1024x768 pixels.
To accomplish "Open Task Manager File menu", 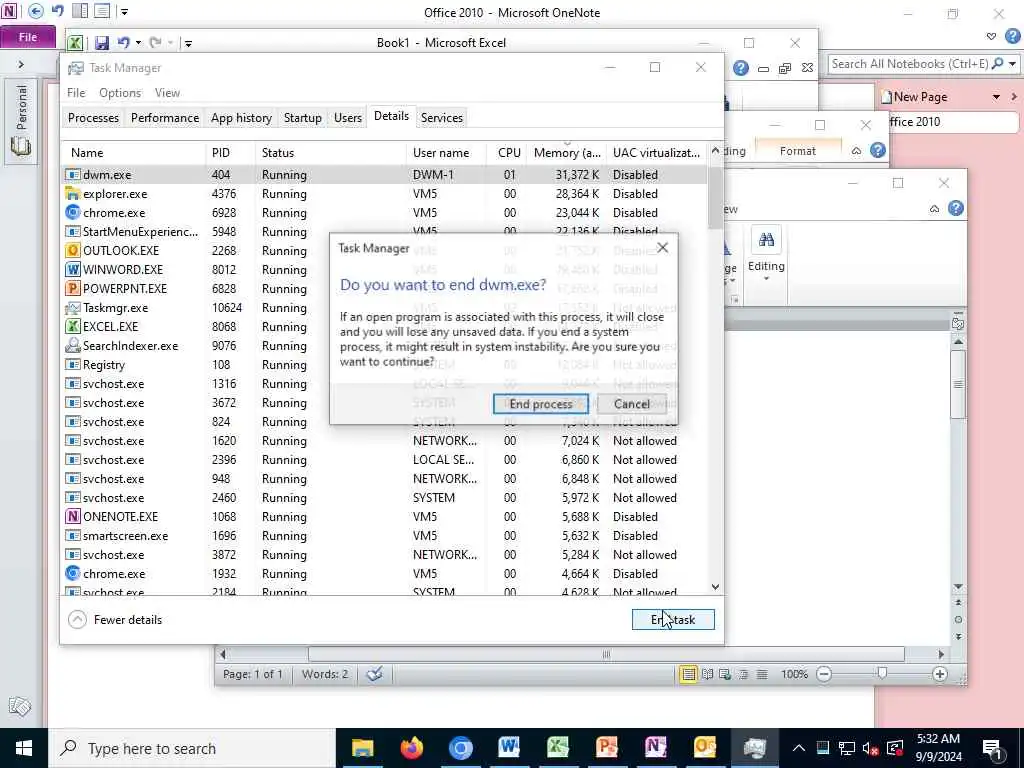I will coord(76,93).
